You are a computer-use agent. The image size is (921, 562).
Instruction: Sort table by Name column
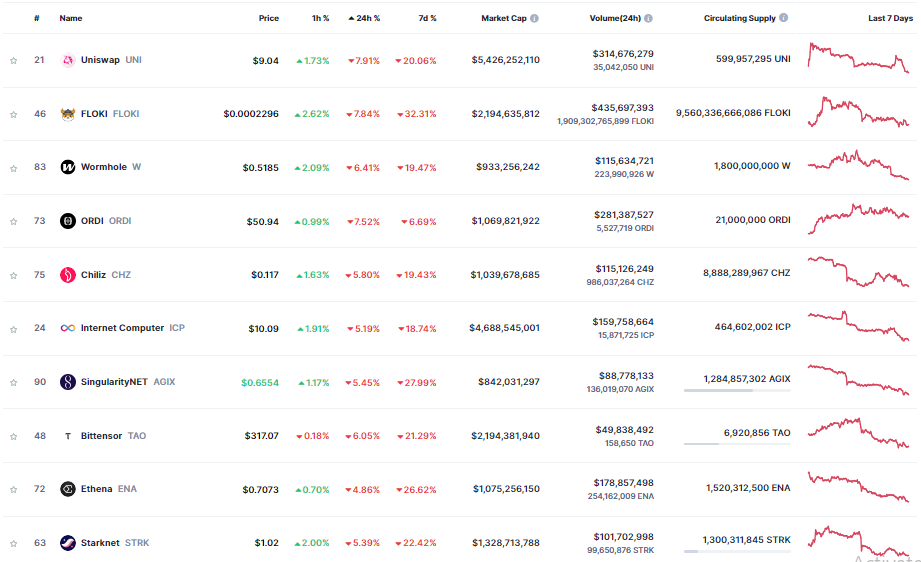[x=70, y=18]
